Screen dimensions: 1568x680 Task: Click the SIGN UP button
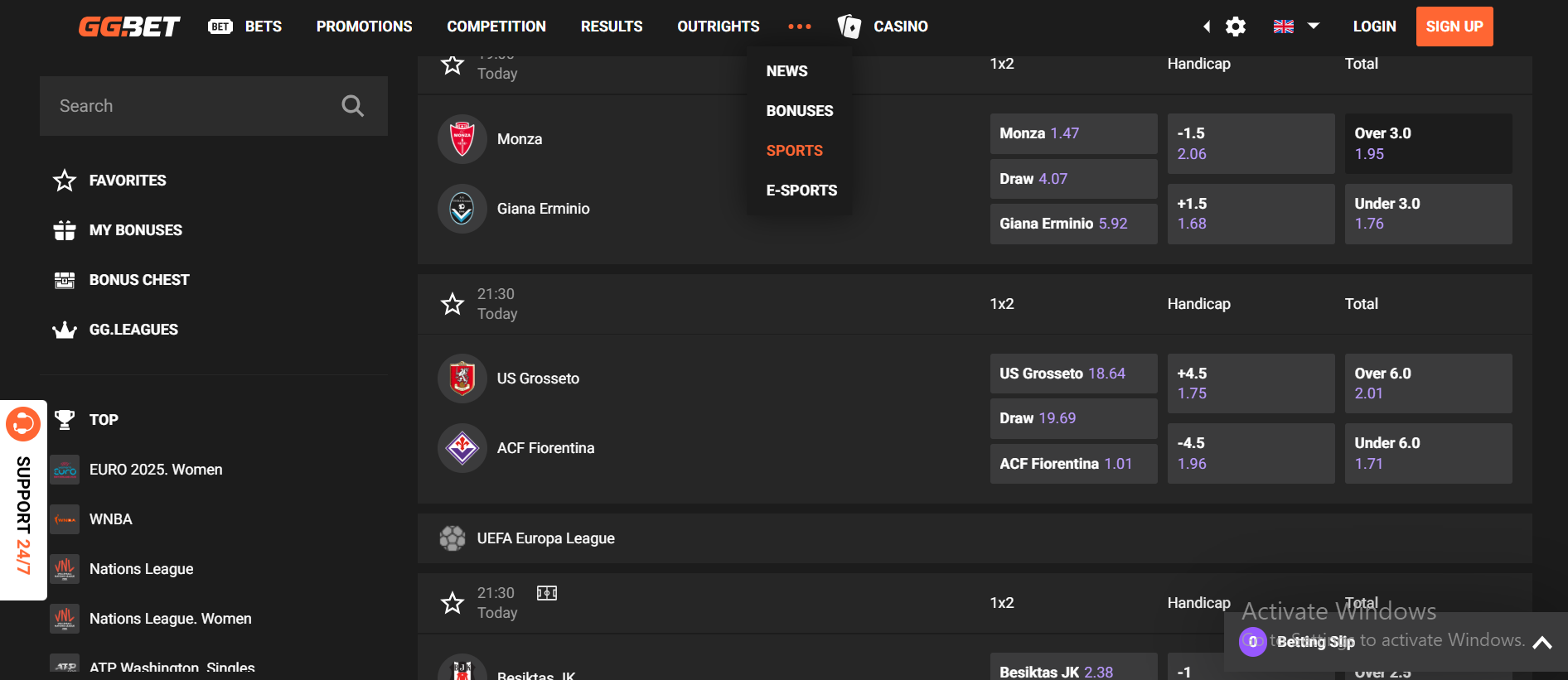click(x=1454, y=27)
